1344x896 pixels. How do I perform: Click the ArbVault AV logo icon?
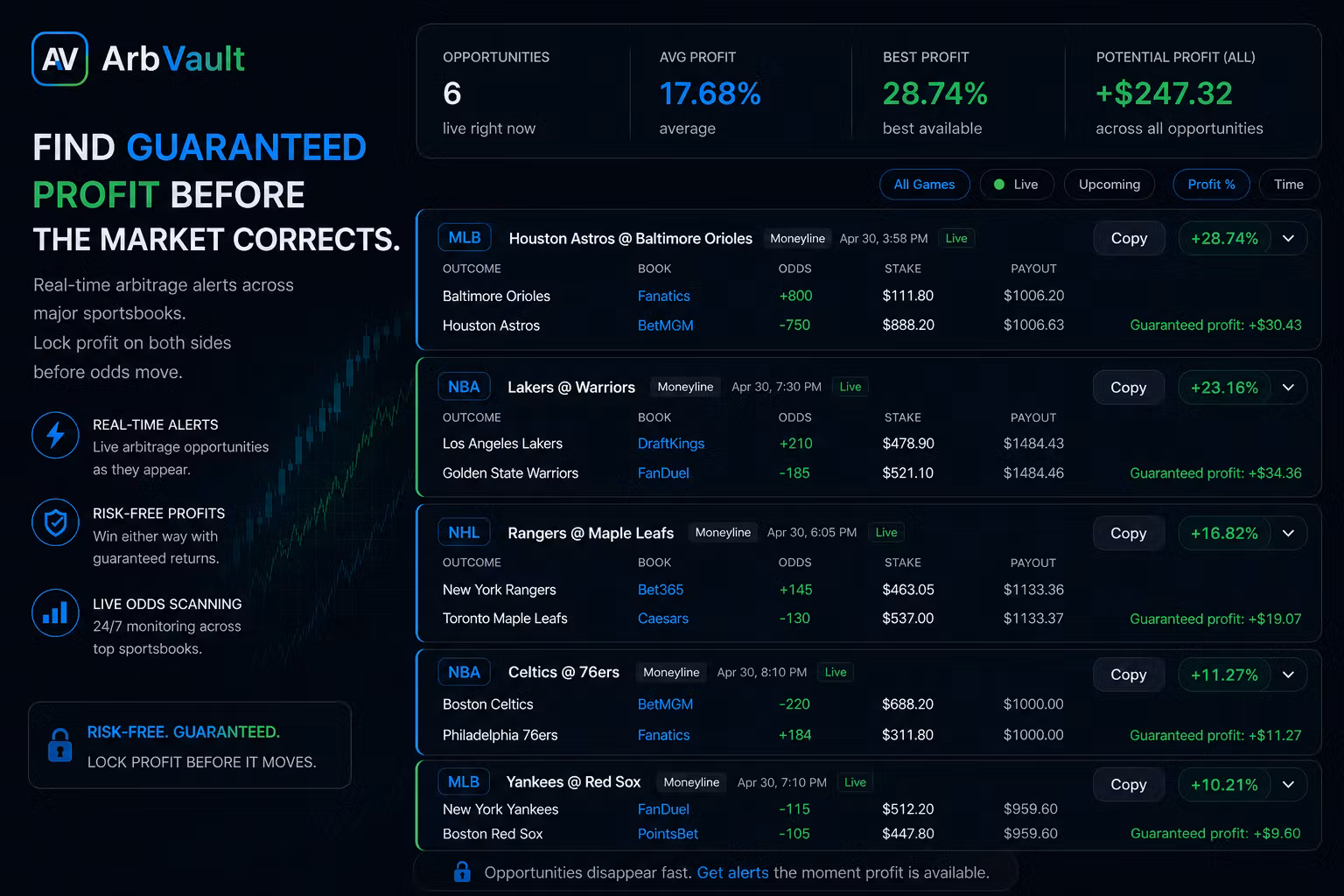tap(59, 59)
